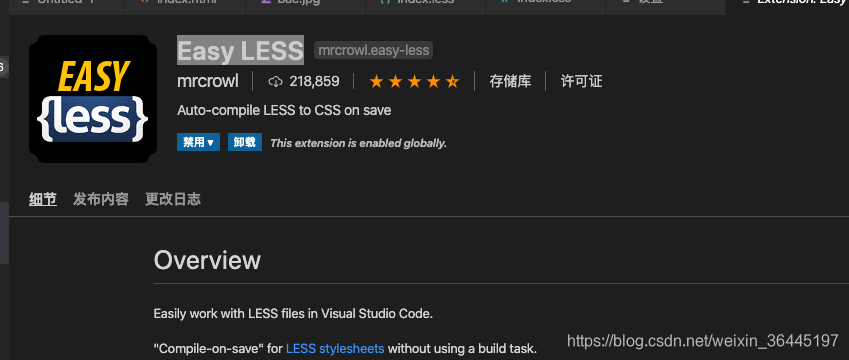Click the index.html tab file icon
Screen dimensions: 849x360
click(145, 2)
